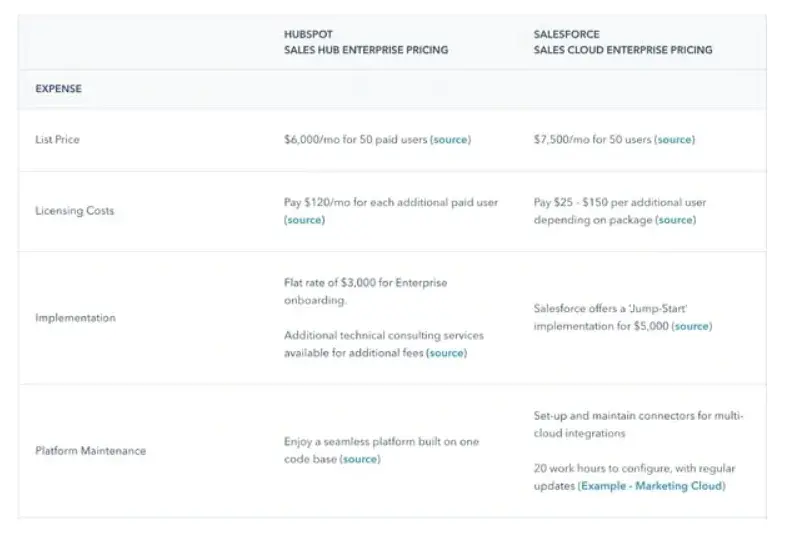Click Pay $120/mo for each additional paid user
This screenshot has height=541, width=788.
(391, 202)
